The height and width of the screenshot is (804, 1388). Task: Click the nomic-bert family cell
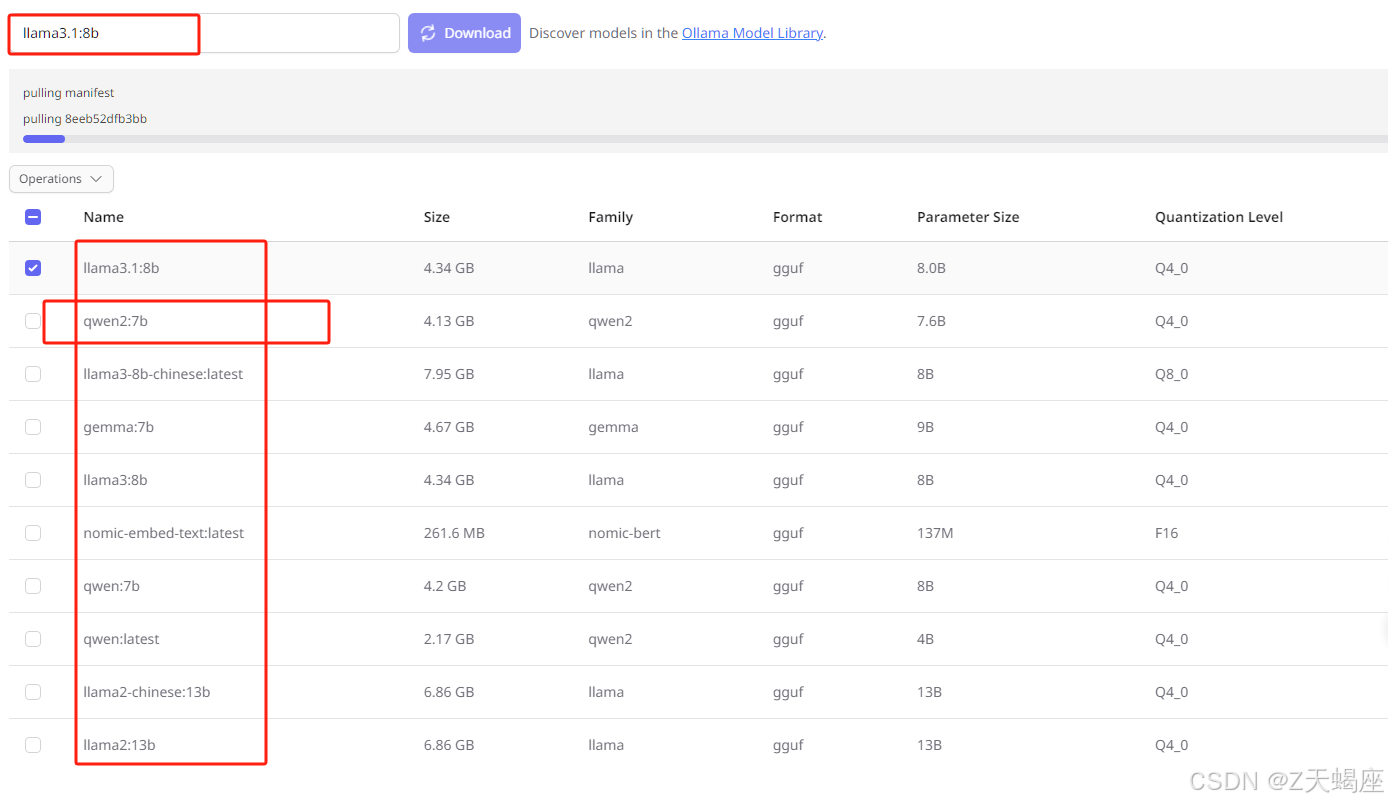[x=624, y=533]
